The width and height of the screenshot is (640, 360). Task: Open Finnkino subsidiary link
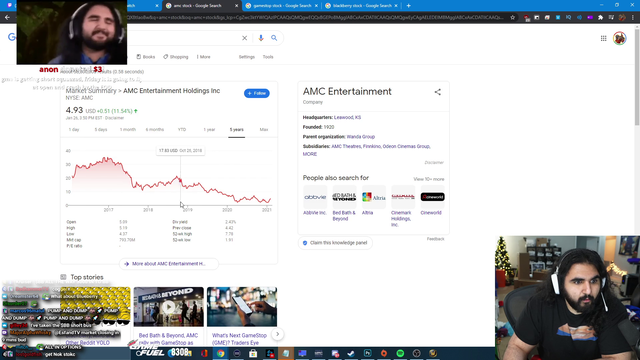pos(371,147)
